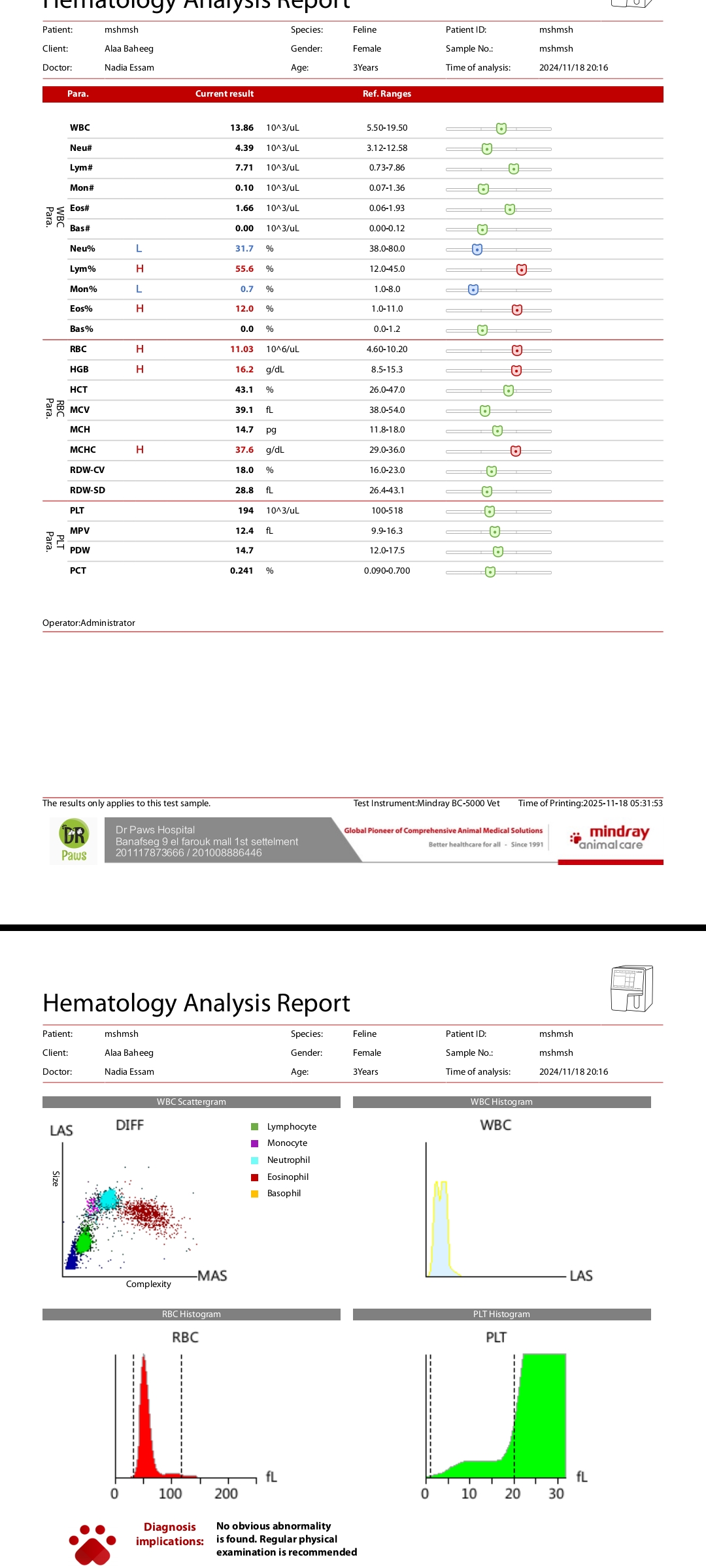Select the RBC Histogram panel header
706x1568 pixels.
click(191, 1314)
